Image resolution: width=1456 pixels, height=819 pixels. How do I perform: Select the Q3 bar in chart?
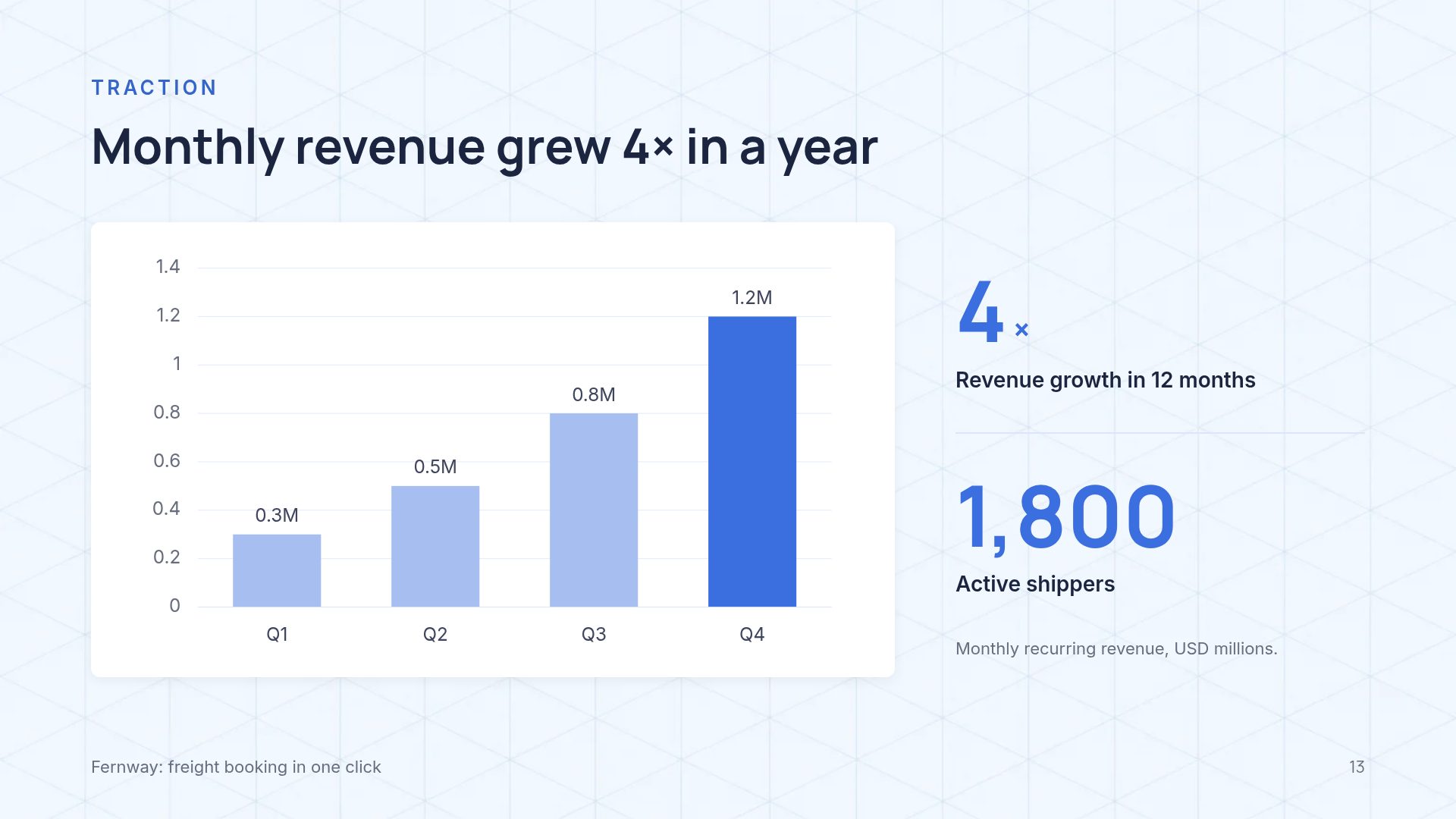click(x=594, y=510)
